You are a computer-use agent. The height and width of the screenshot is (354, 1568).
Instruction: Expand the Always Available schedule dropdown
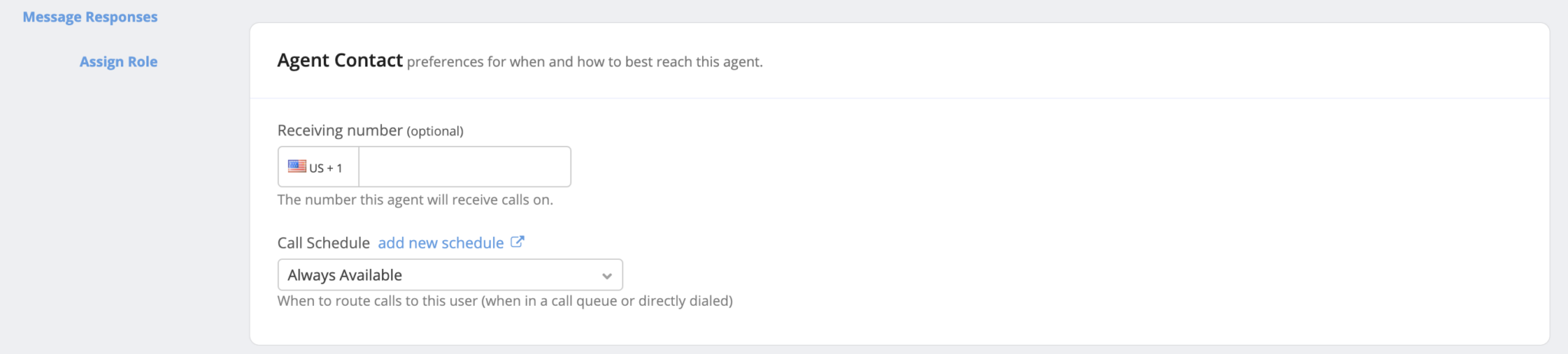click(x=450, y=274)
